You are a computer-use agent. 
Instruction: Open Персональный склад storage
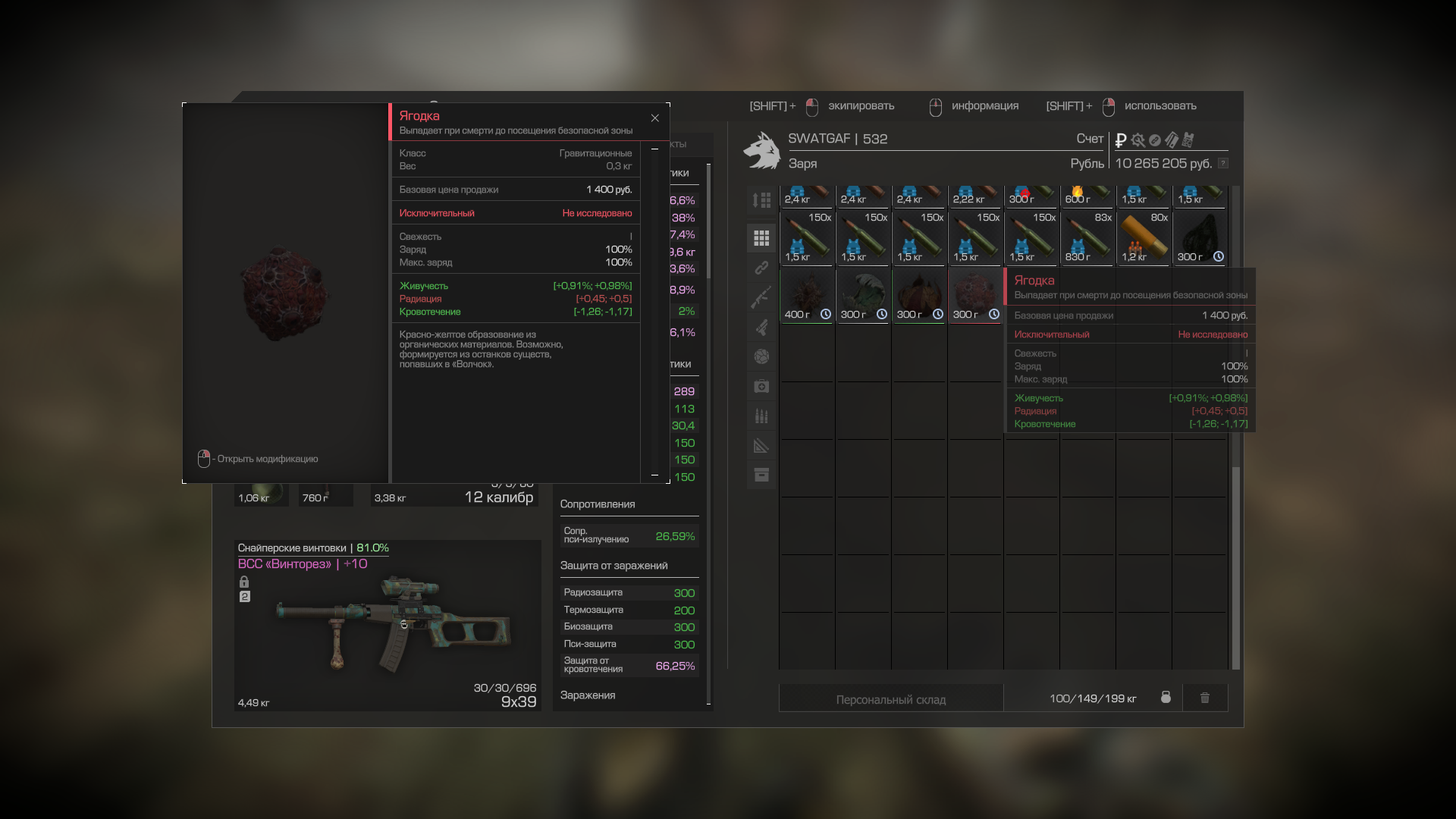(891, 699)
